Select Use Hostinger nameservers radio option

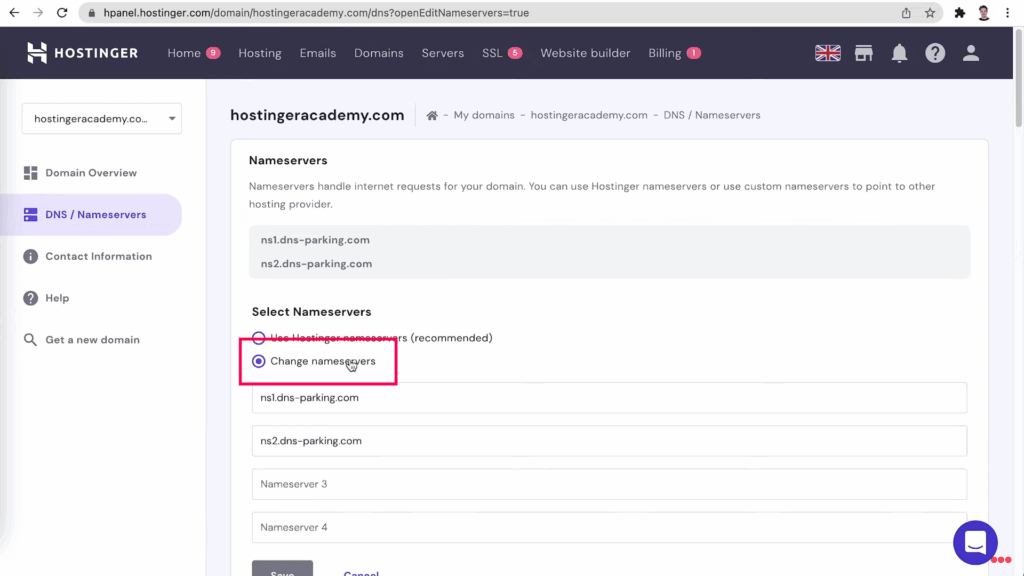[x=259, y=338]
